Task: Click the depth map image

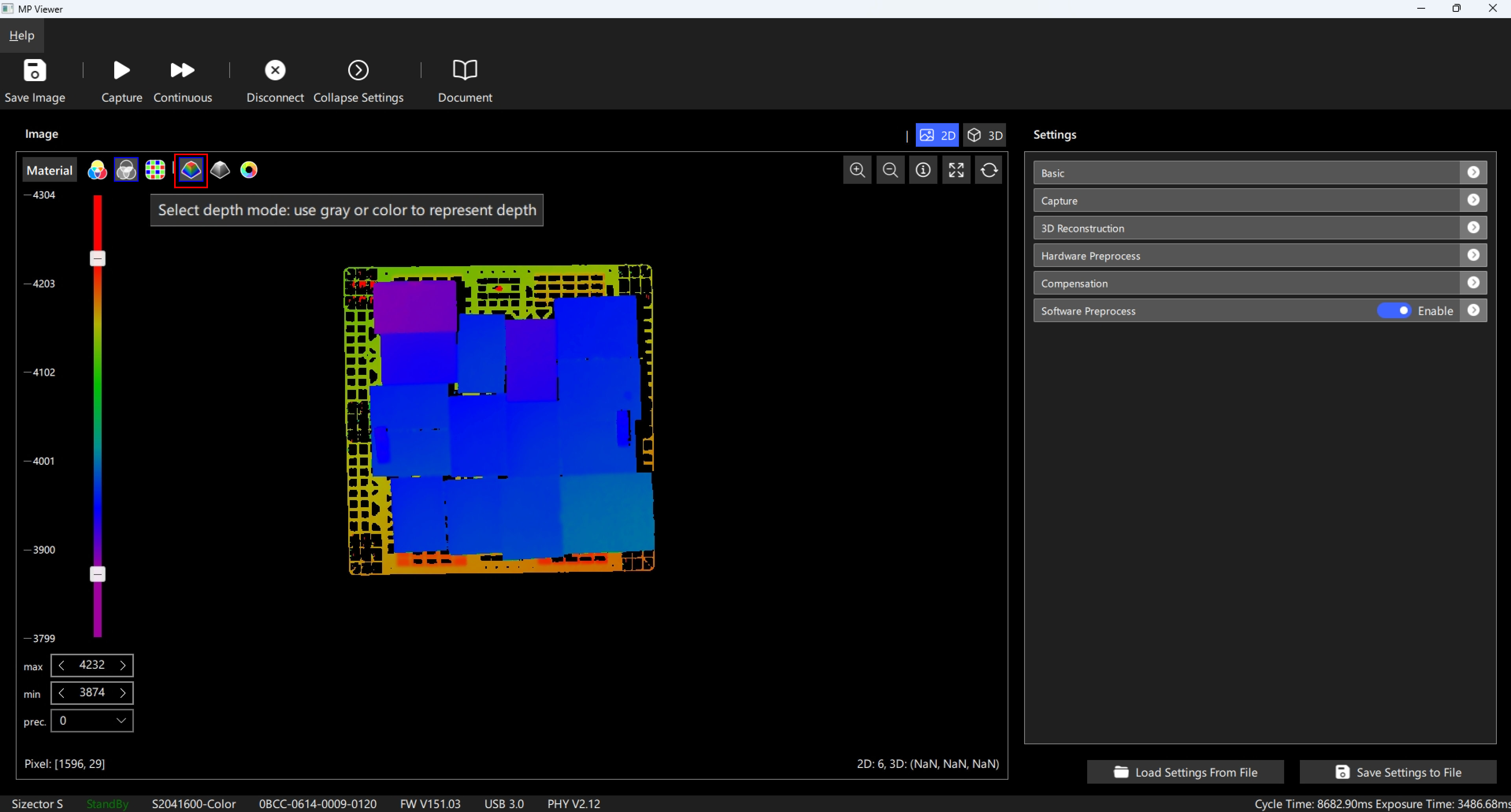Action: [x=499, y=419]
